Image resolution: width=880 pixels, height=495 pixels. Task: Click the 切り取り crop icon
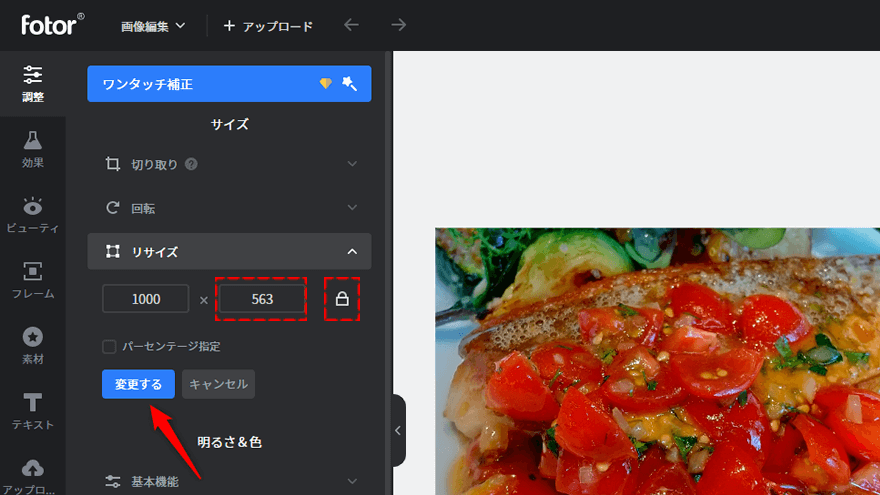point(113,164)
